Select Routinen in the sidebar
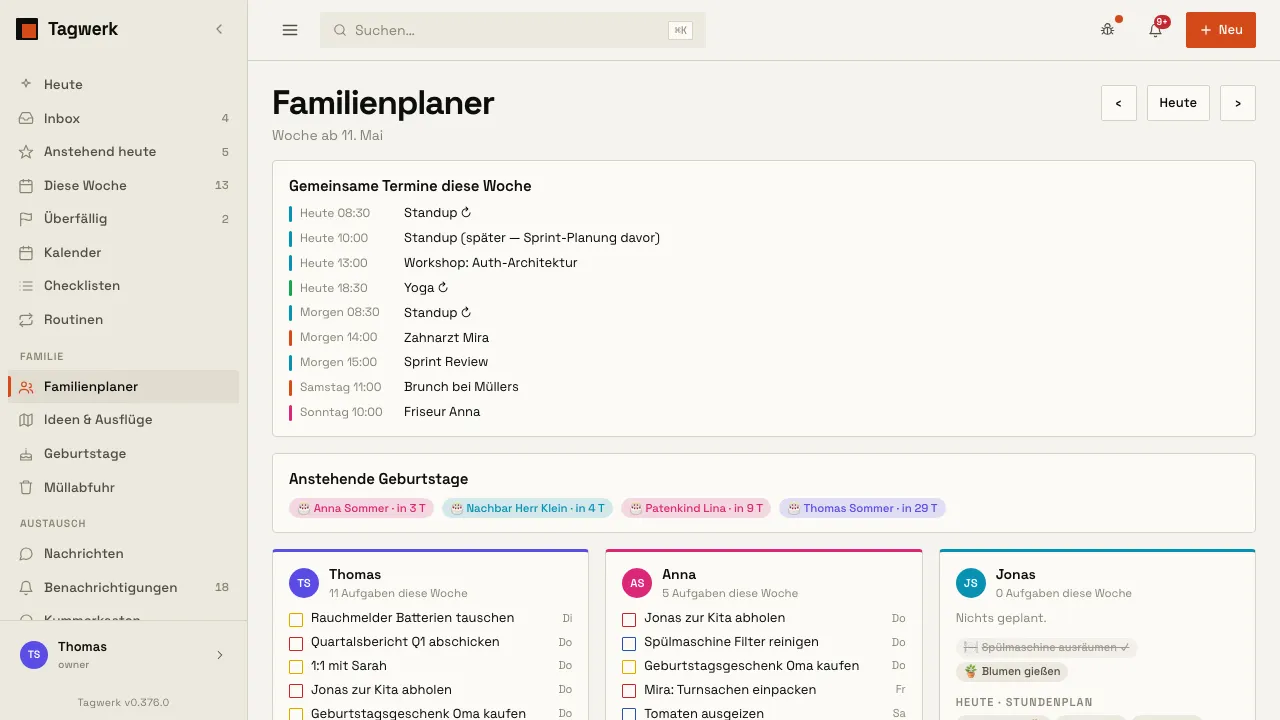Viewport: 1280px width, 720px height. 123,320
